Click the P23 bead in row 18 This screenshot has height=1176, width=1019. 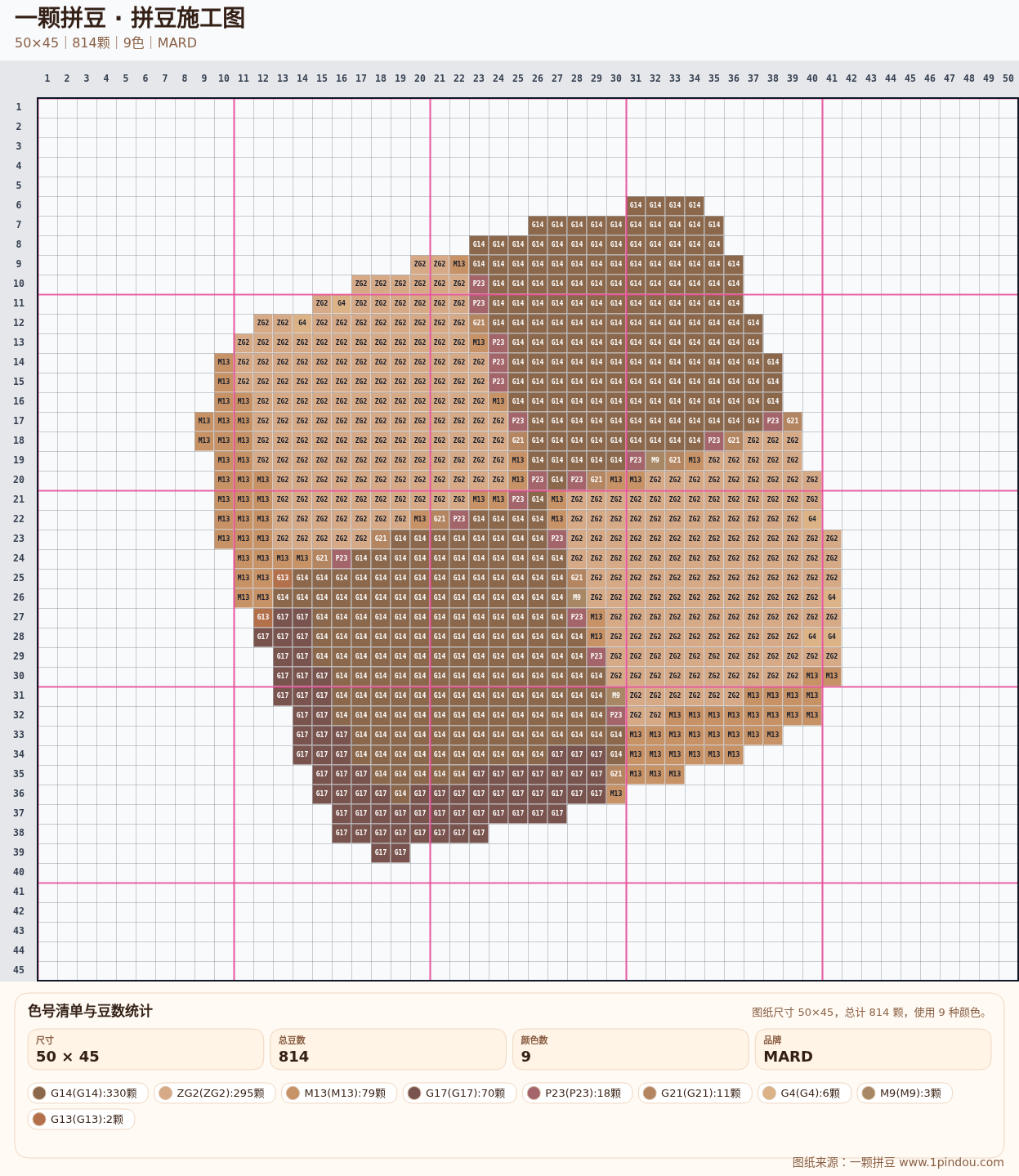714,440
